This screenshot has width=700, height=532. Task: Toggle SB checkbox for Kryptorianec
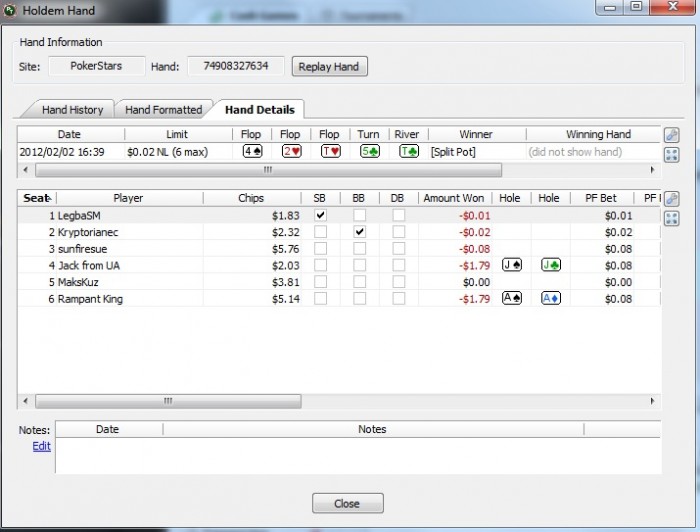point(320,232)
